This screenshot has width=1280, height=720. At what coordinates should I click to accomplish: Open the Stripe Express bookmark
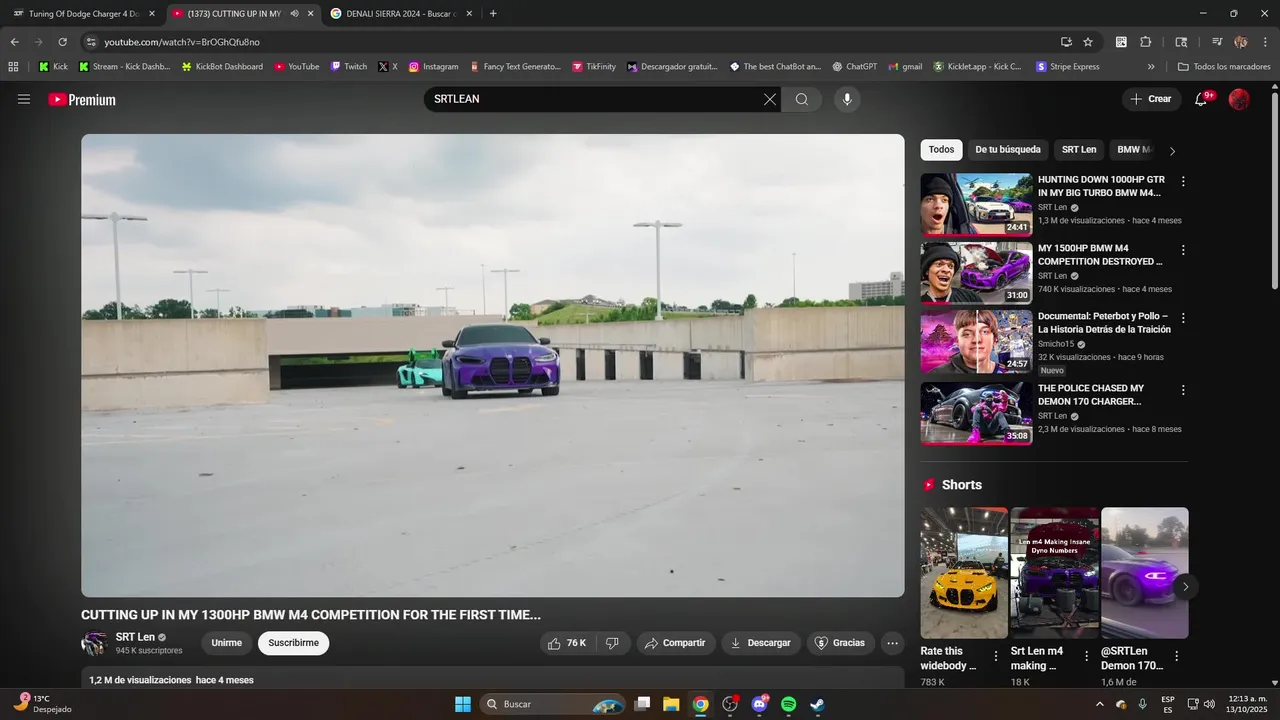pyautogui.click(x=1068, y=67)
